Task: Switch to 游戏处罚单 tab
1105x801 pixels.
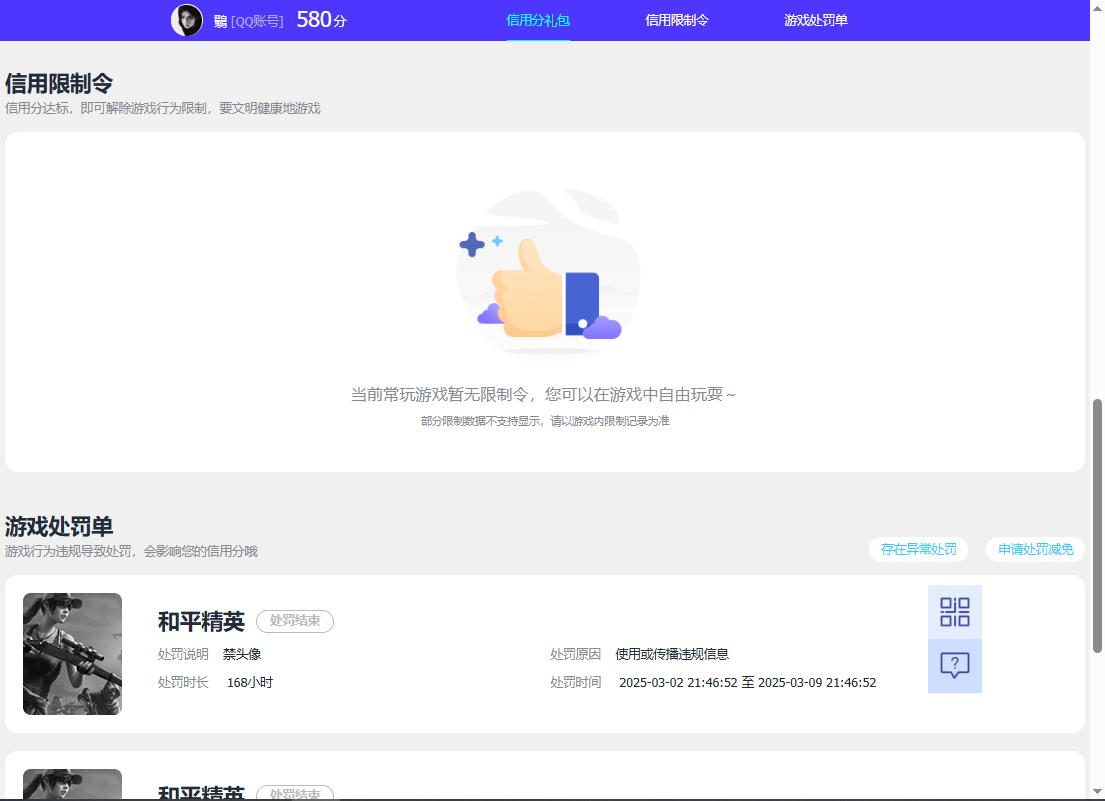Action: point(815,20)
